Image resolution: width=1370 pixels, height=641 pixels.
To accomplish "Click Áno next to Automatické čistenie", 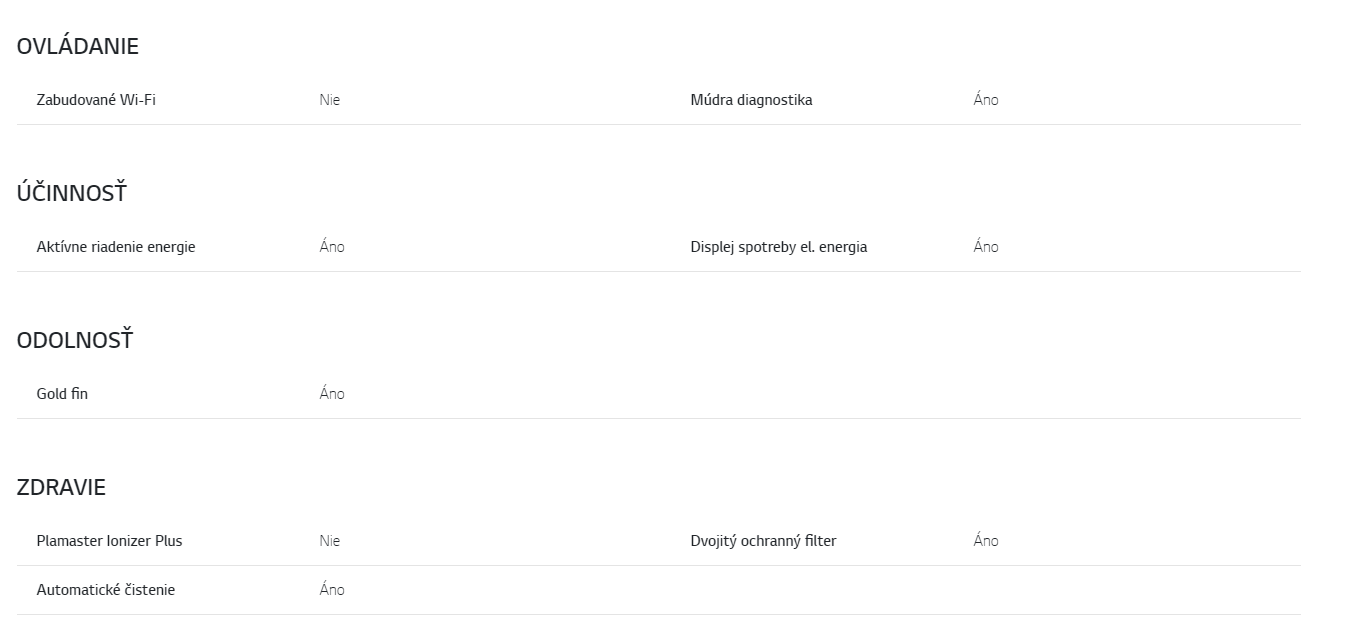I will 332,590.
